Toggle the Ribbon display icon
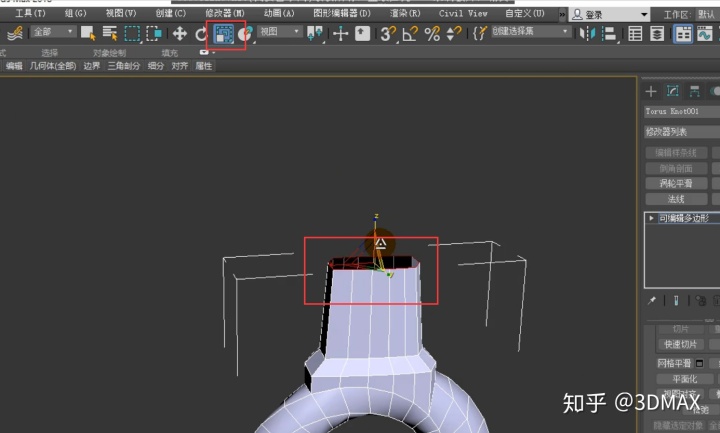This screenshot has width=720, height=433. point(683,34)
